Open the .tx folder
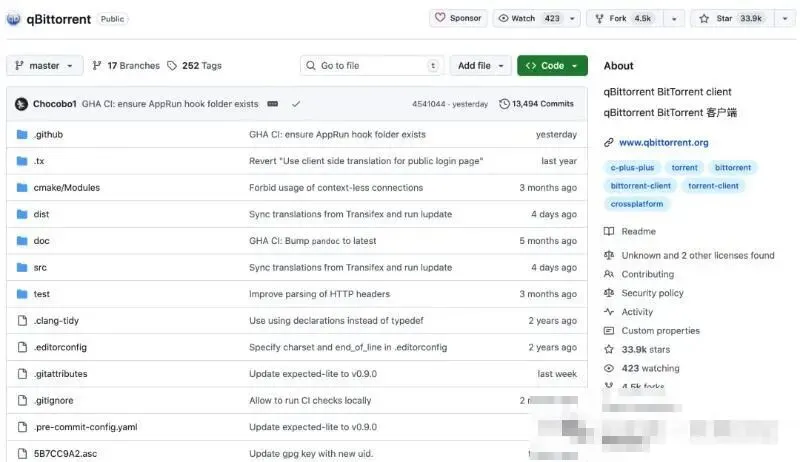The height and width of the screenshot is (462, 800). click(39, 161)
